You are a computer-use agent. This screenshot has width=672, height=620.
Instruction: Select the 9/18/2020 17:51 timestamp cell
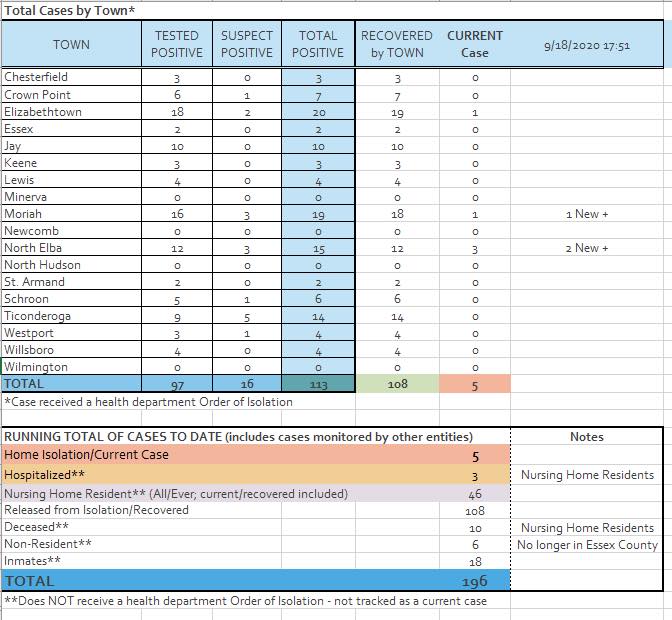coord(587,45)
